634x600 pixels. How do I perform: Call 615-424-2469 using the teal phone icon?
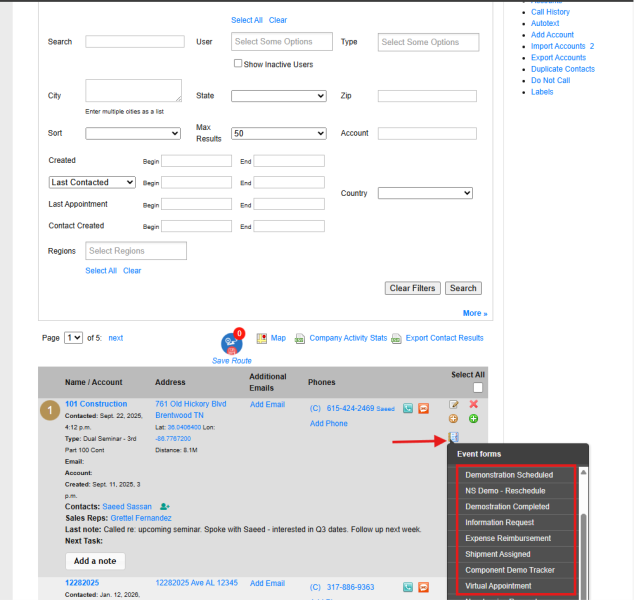point(408,408)
